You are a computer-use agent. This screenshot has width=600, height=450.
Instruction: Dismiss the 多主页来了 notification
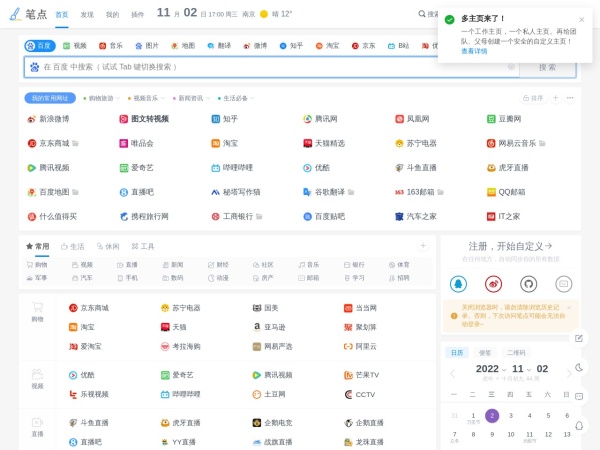[582, 20]
